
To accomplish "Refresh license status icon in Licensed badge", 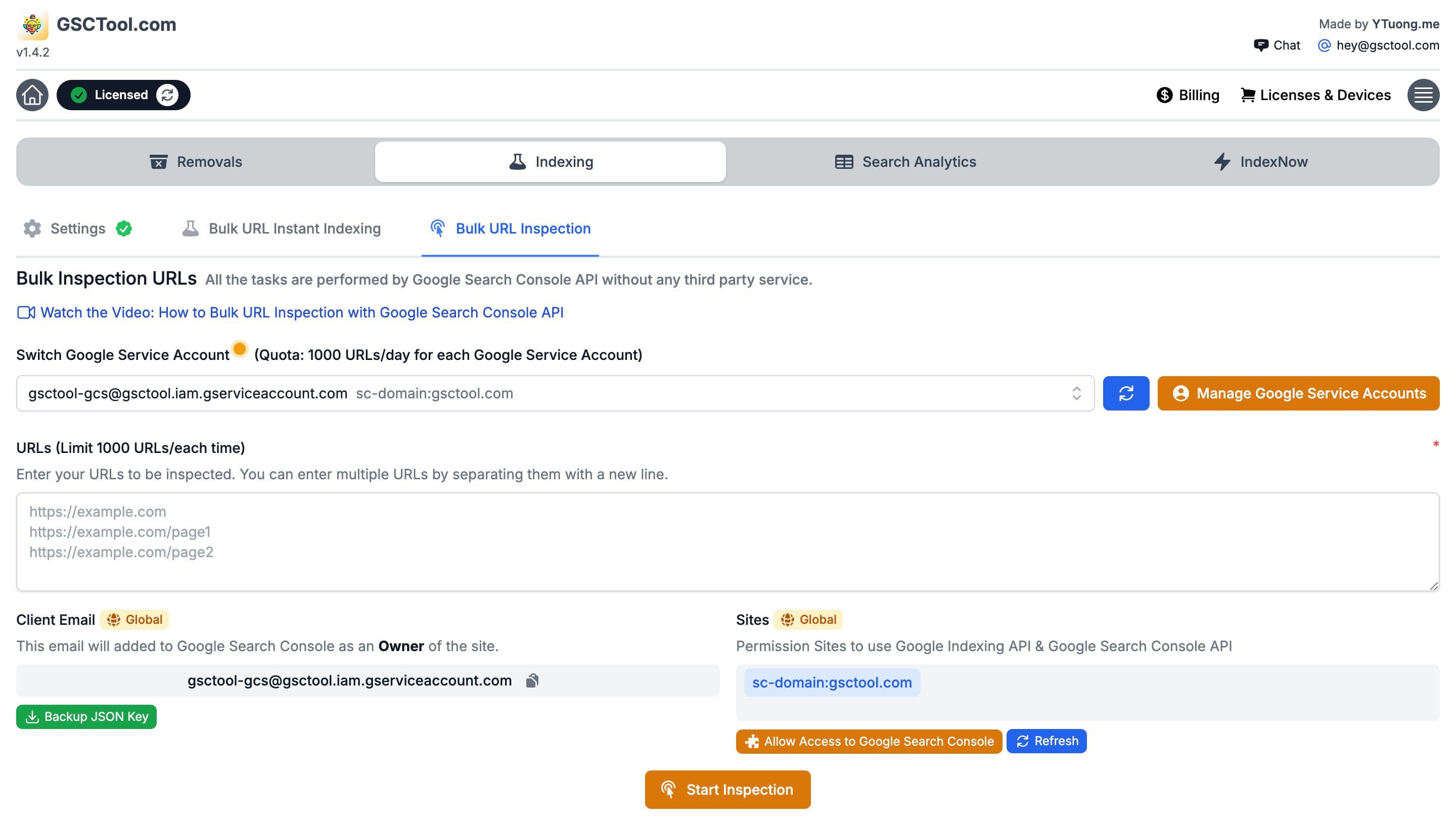I will point(167,95).
